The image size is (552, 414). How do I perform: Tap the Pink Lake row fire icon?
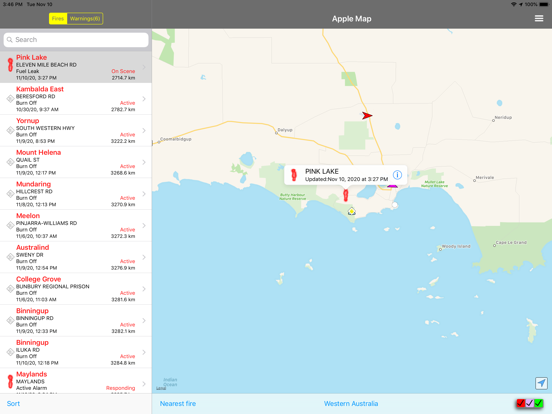point(10,65)
